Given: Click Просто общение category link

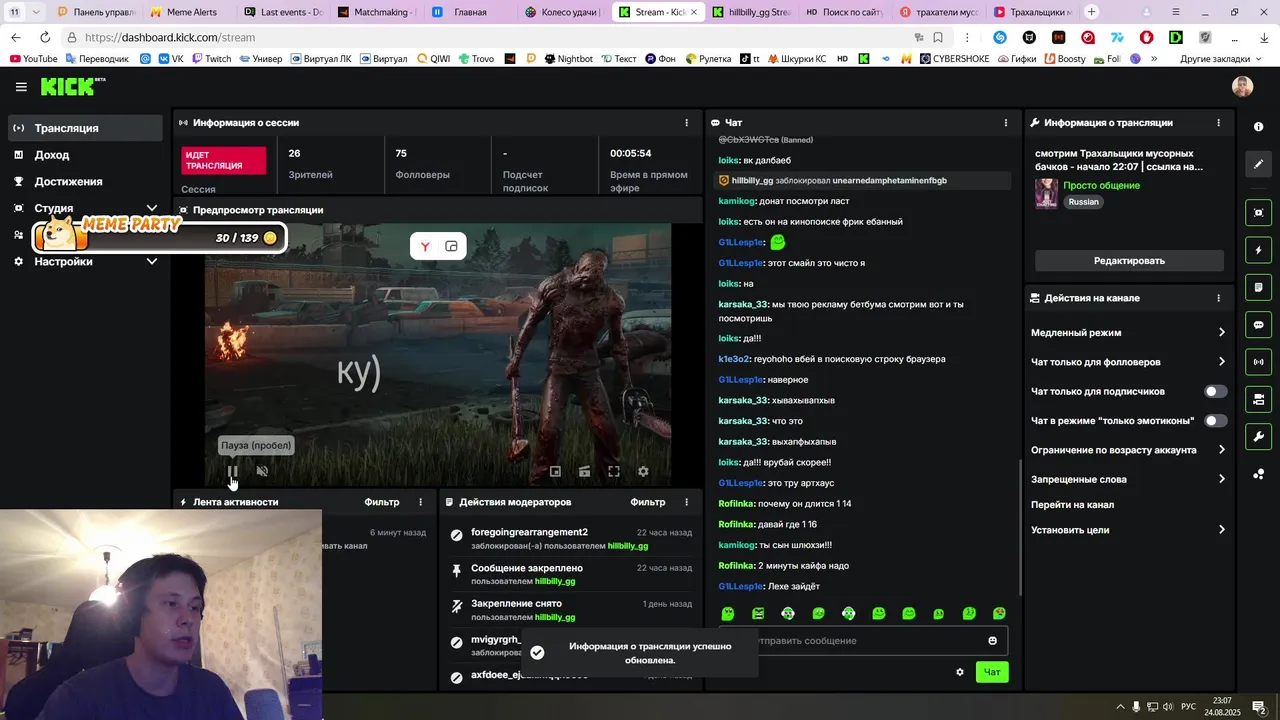Looking at the screenshot, I should (x=1101, y=186).
